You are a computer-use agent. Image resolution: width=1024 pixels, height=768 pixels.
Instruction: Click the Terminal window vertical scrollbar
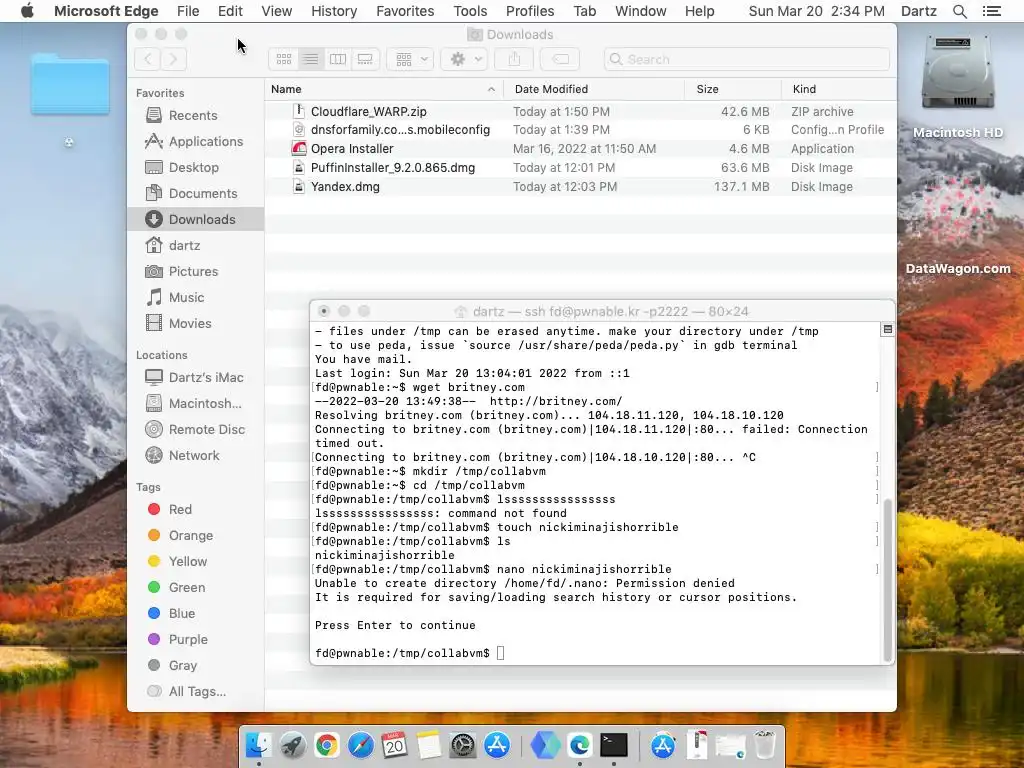888,581
